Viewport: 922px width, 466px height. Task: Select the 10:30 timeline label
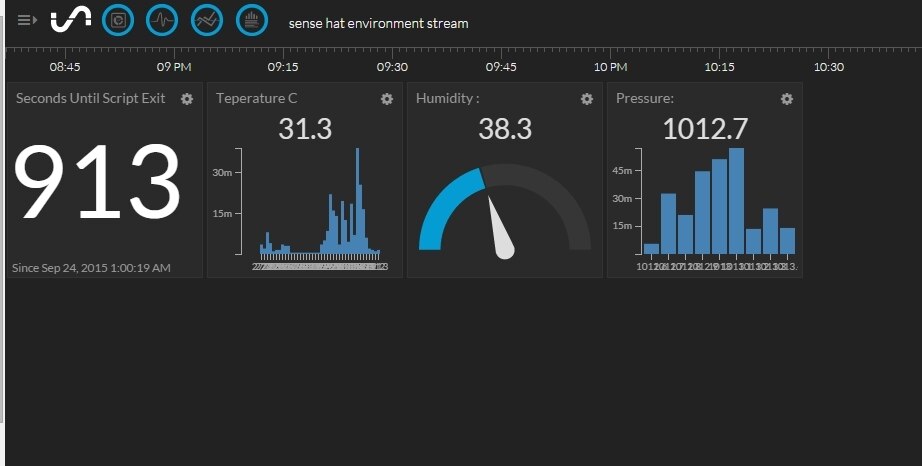829,67
